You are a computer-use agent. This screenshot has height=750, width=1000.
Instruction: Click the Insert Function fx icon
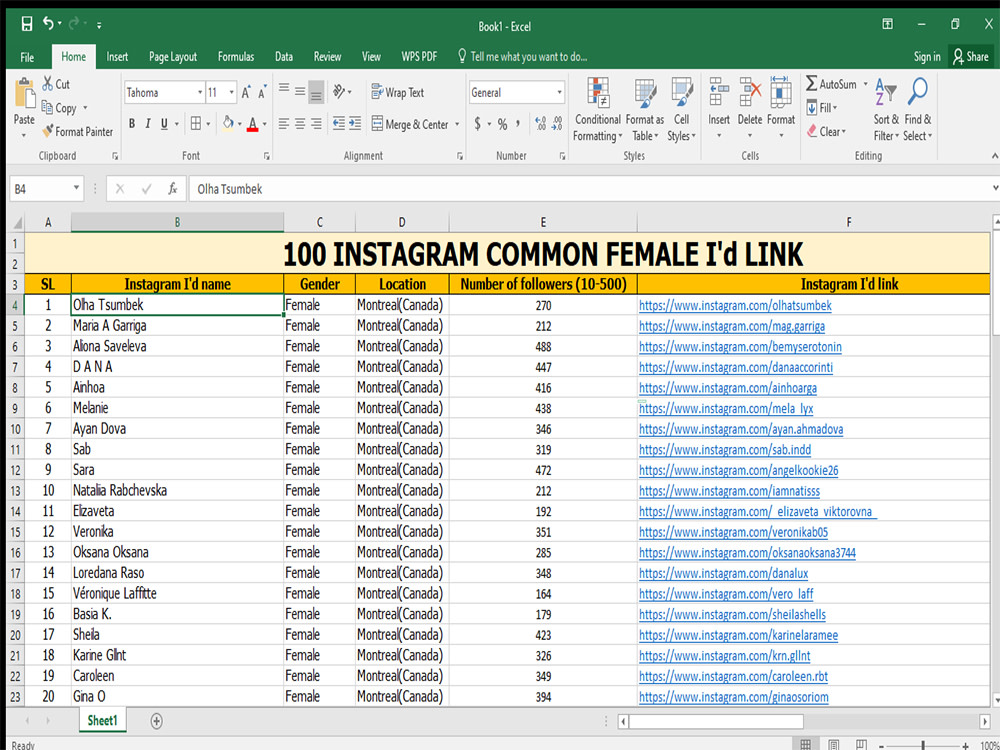click(172, 188)
